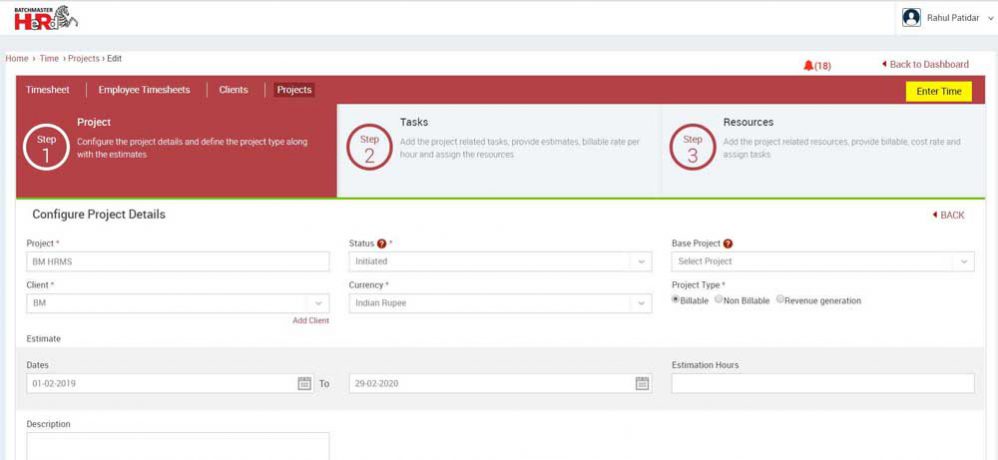Click the Step 3 Resources circle
The width and height of the screenshot is (998, 460).
(692, 146)
